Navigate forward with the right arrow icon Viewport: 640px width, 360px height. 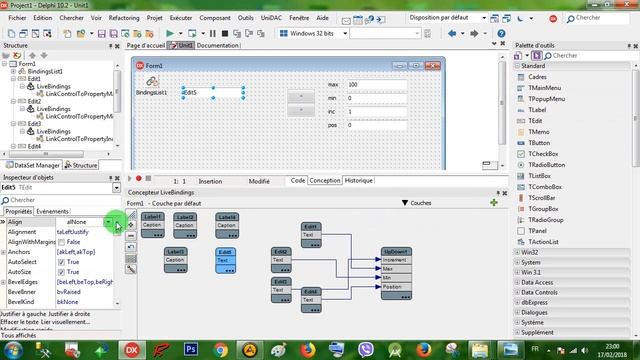point(474,33)
